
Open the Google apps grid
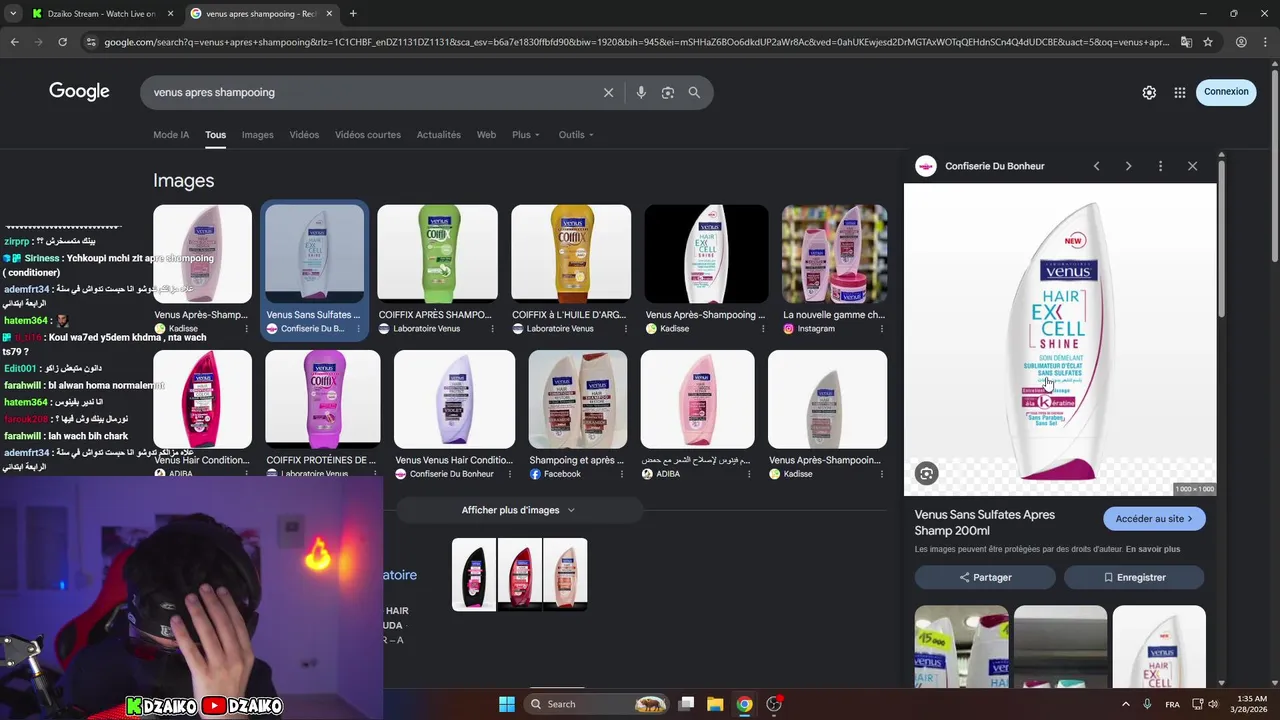(x=1180, y=92)
